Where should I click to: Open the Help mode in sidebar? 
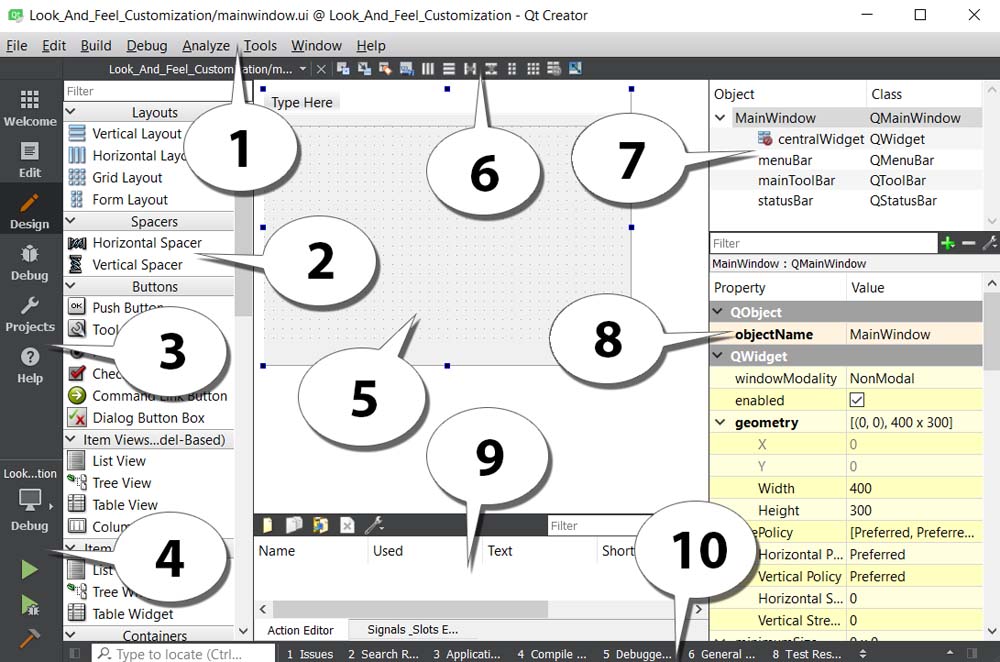[30, 365]
